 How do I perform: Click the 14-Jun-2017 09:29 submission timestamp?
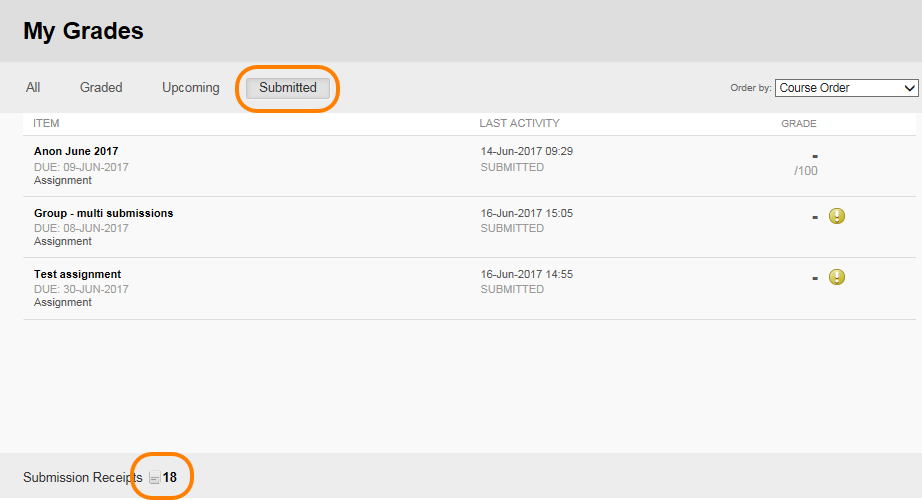point(527,151)
